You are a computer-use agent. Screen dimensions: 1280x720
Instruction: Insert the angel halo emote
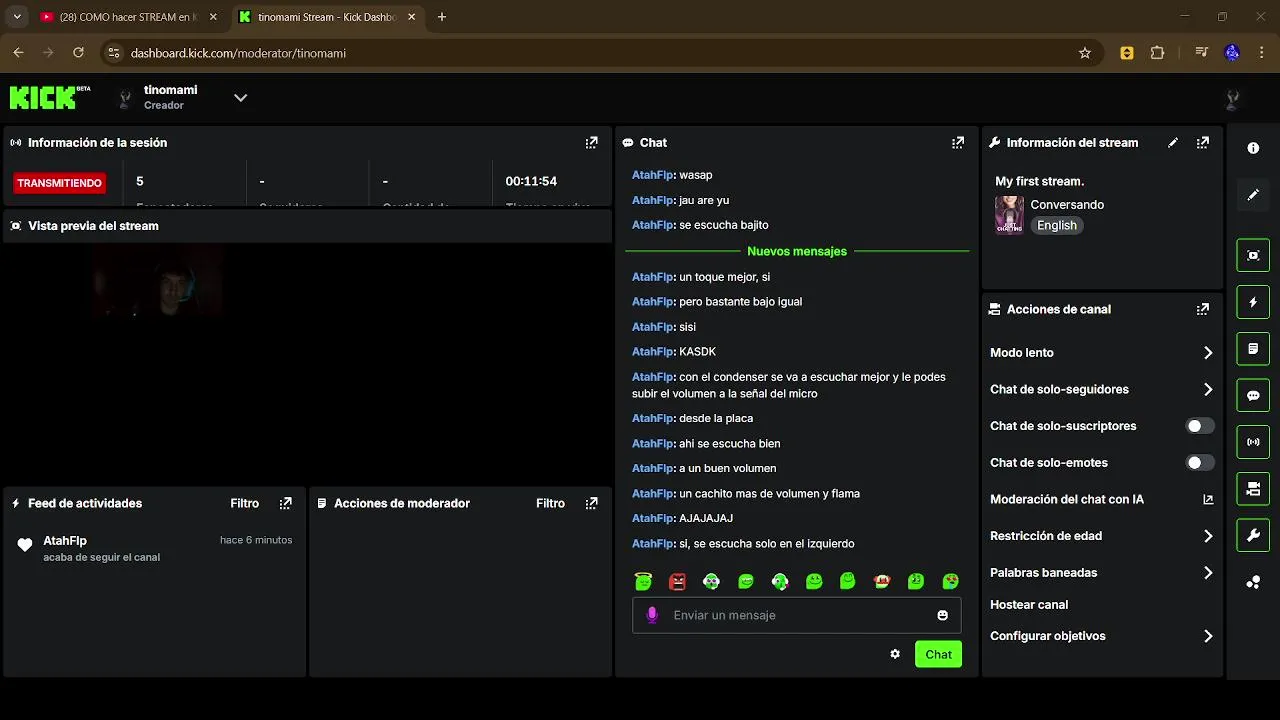pos(643,581)
